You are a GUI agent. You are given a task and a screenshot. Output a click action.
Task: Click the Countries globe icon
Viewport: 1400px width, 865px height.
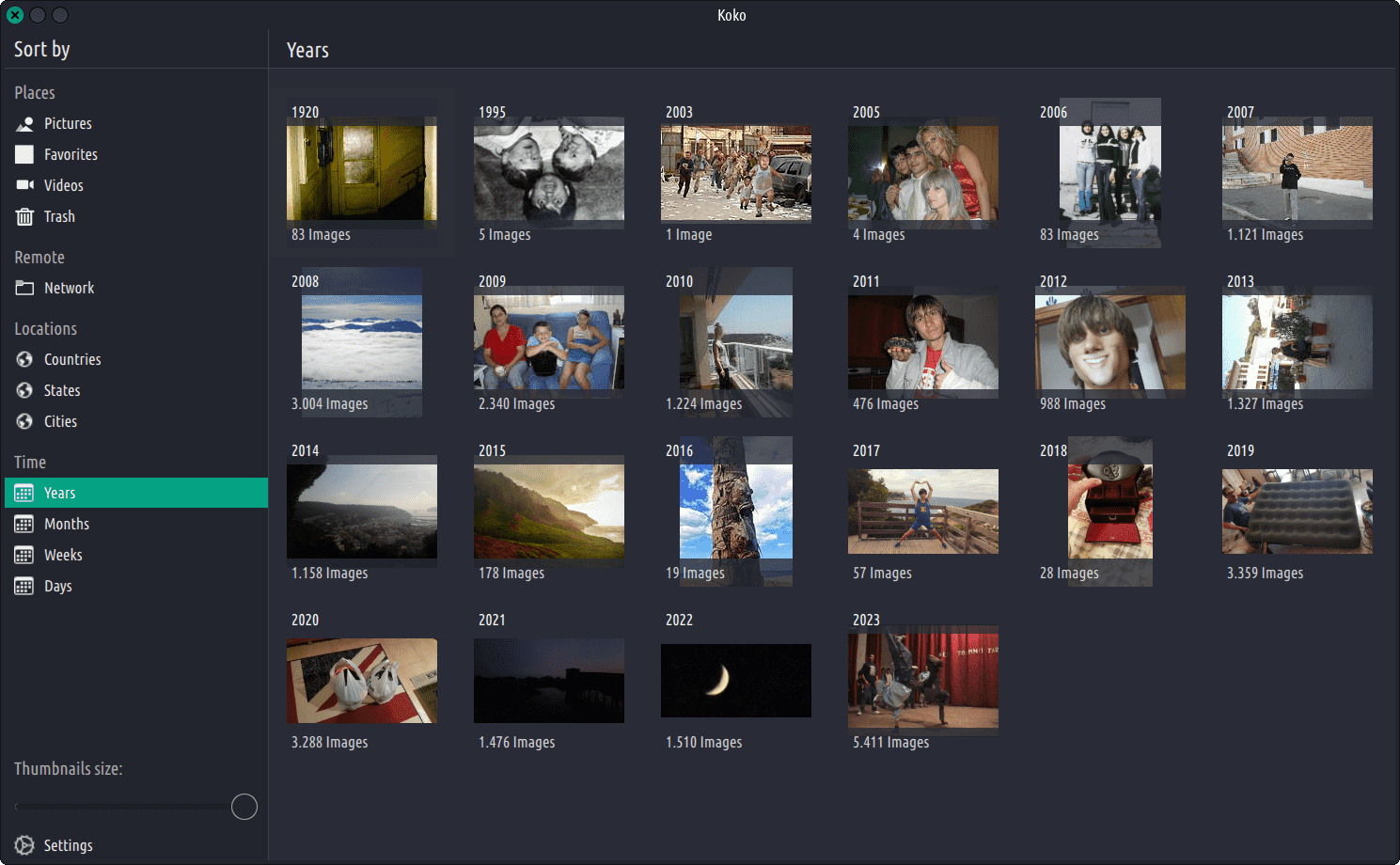click(x=24, y=360)
